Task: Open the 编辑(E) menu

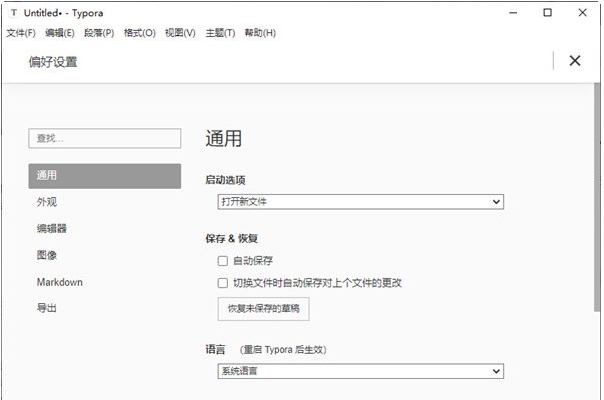Action: click(x=60, y=33)
